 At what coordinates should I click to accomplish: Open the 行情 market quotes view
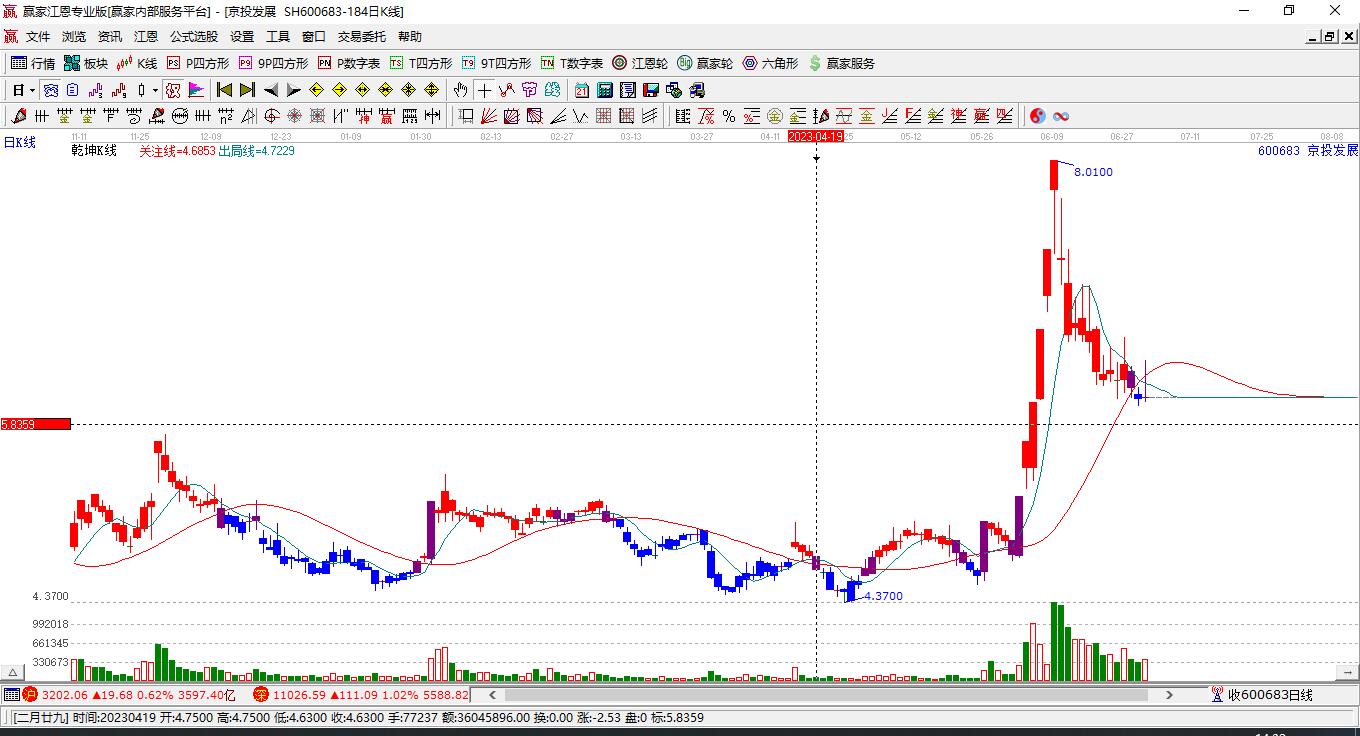coord(33,63)
